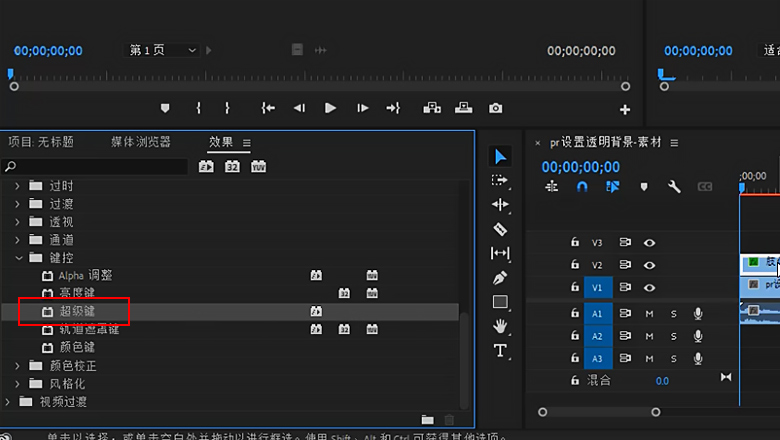780x440 pixels.
Task: Expand the 视频过渡 folder
Action: (7, 402)
